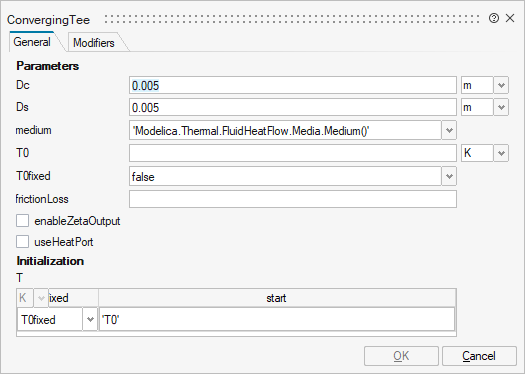Click the medium value field
525x374 pixels.
(285, 130)
